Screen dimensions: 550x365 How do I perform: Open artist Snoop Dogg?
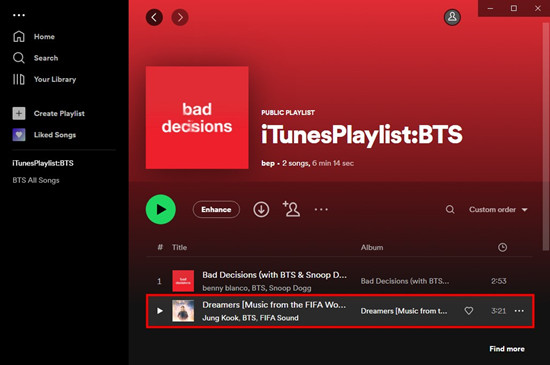pos(290,288)
